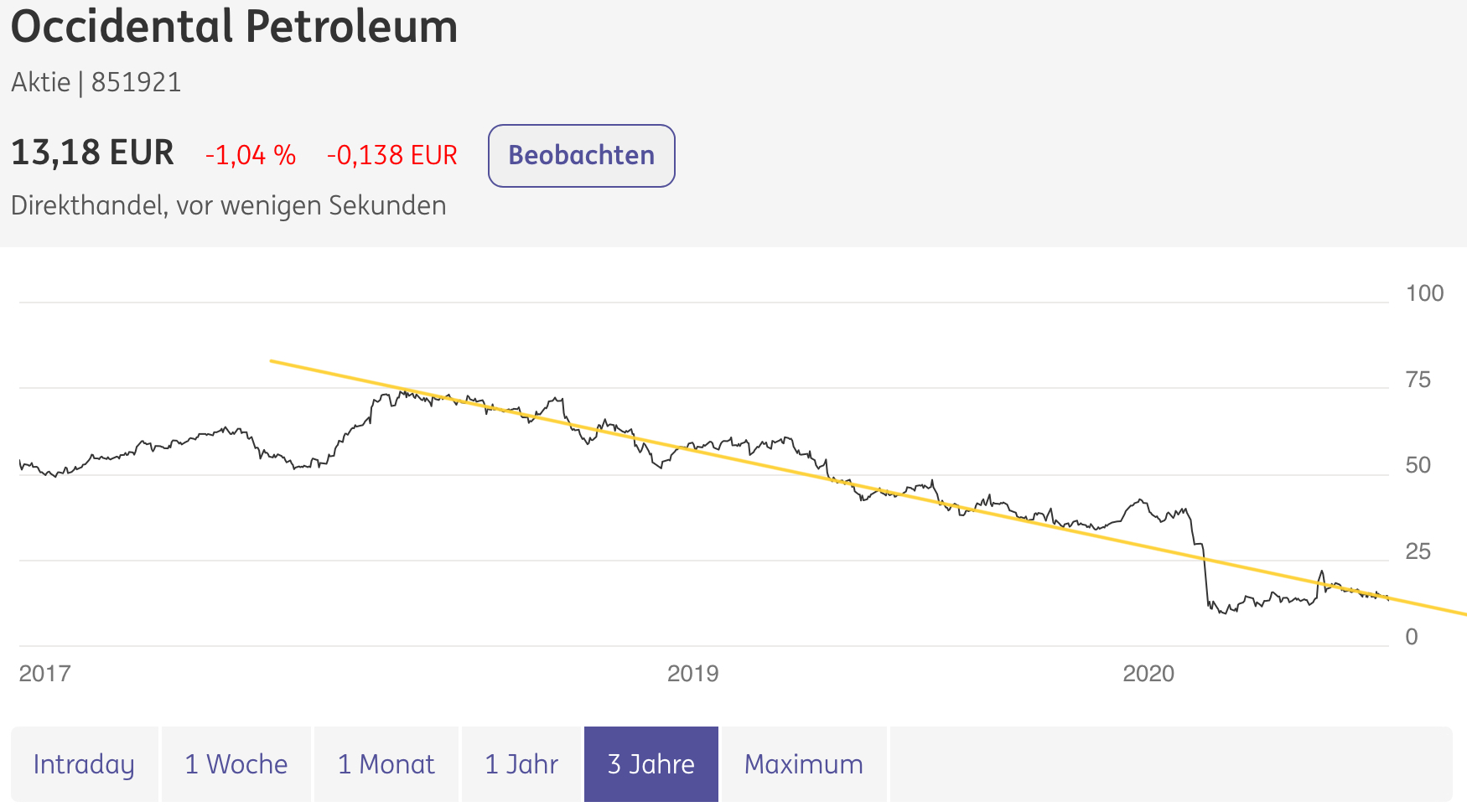Click the -0,138 EUR absolute change
The width and height of the screenshot is (1467, 812).
click(391, 154)
